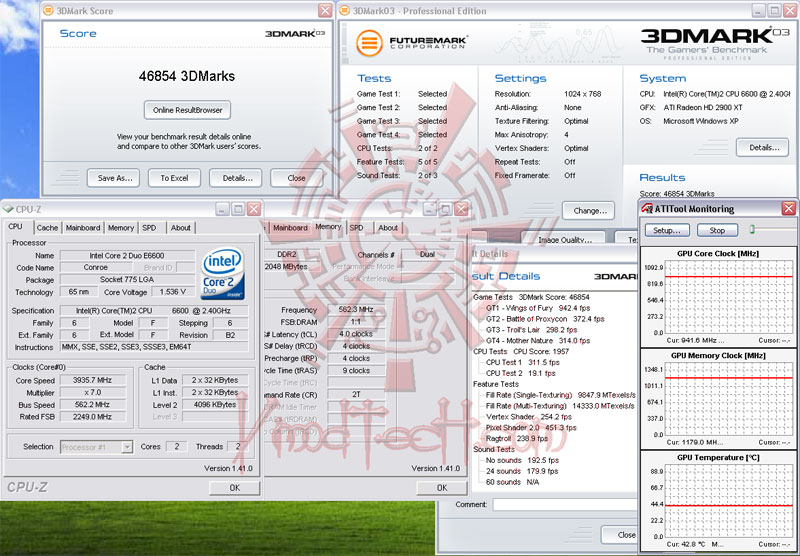Click the 46854 3DMarks score text

(x=187, y=77)
